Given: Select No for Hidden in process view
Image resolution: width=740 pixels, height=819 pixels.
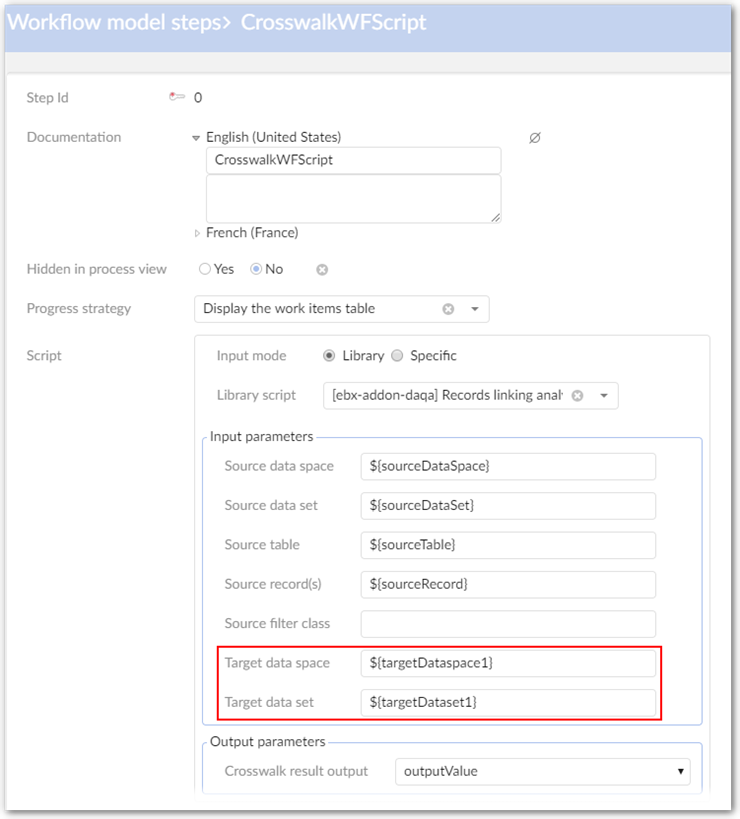Looking at the screenshot, I should [256, 269].
